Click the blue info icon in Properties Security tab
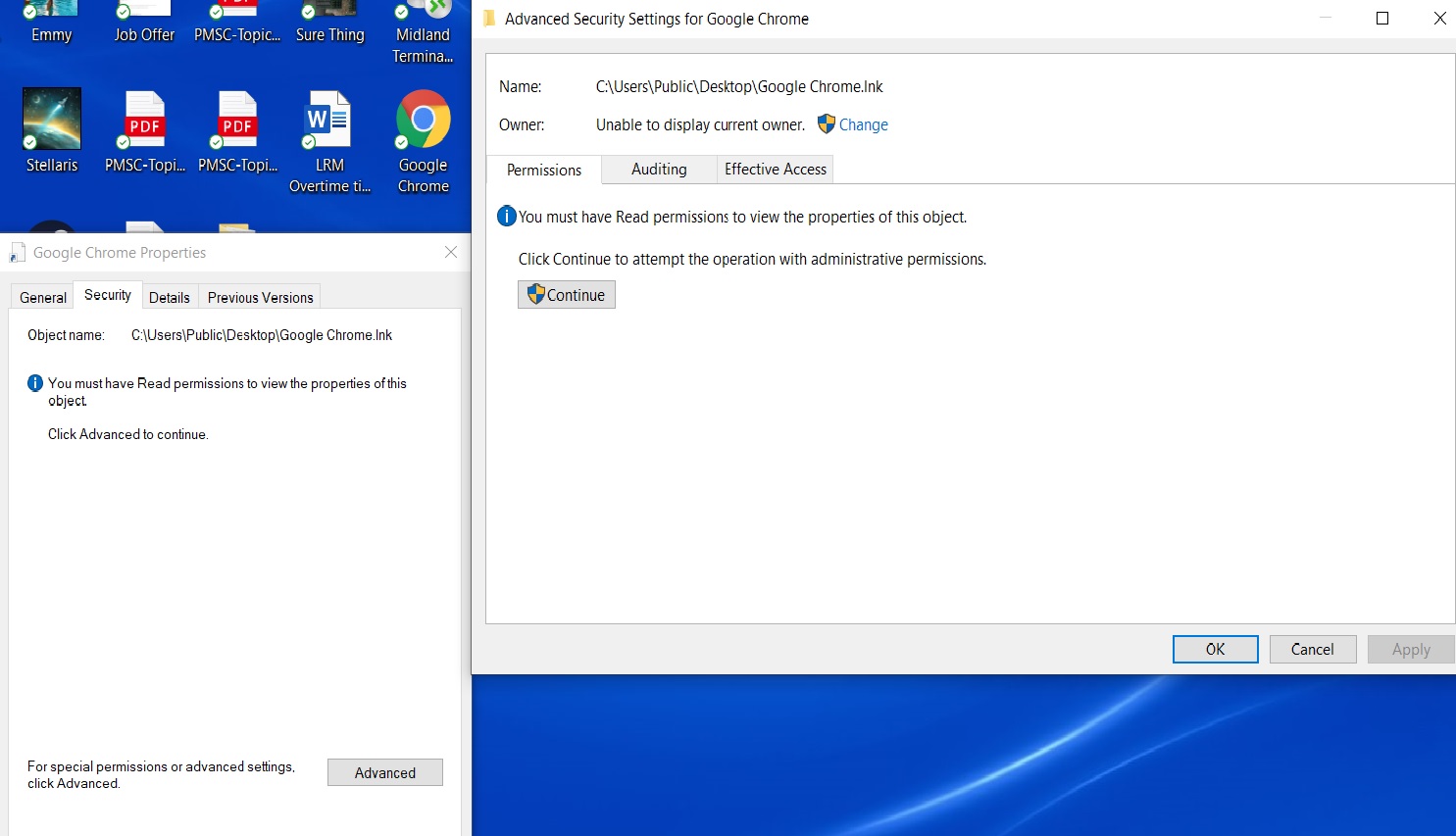The image size is (1456, 836). pyautogui.click(x=35, y=383)
